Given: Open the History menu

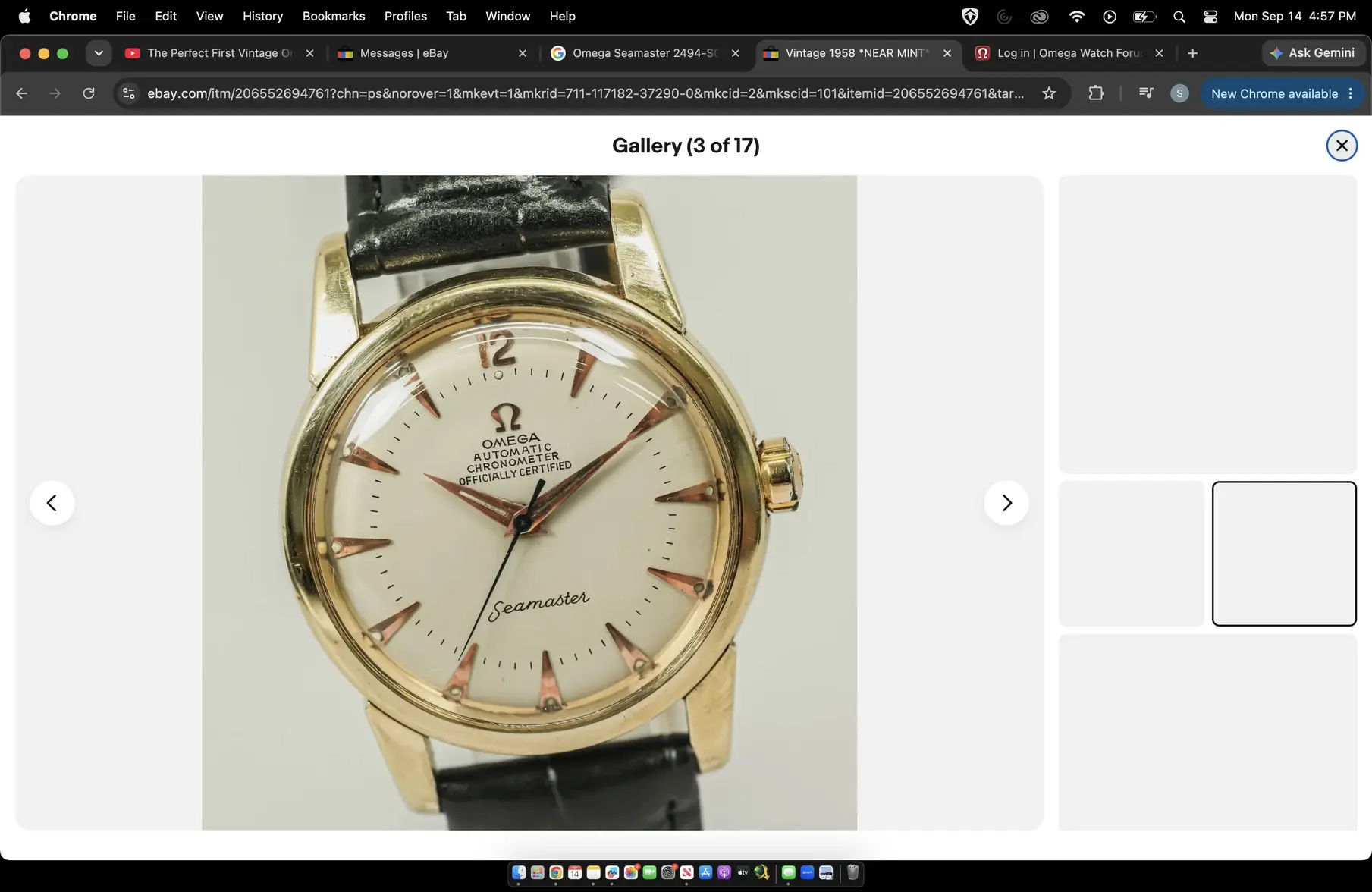Looking at the screenshot, I should tap(262, 16).
